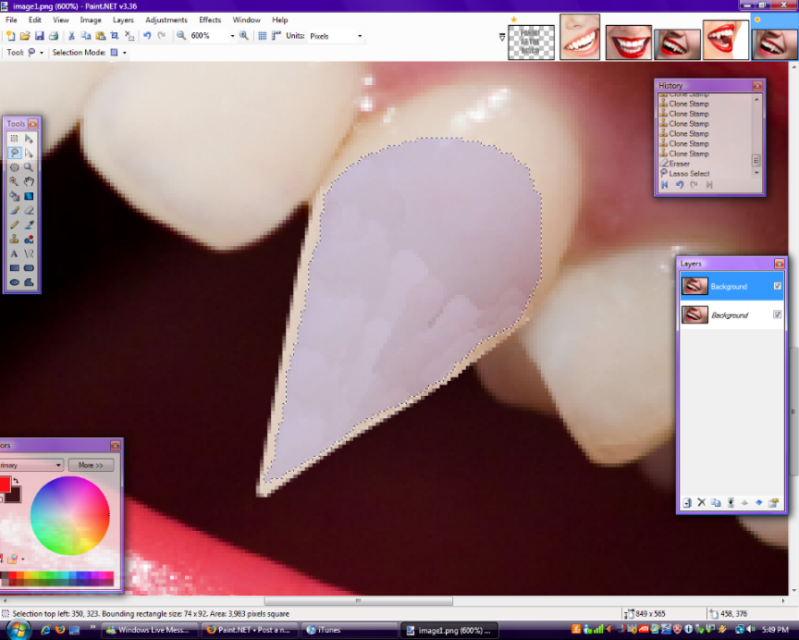Pick a color from the color wheel
The width and height of the screenshot is (799, 640).
pos(70,515)
